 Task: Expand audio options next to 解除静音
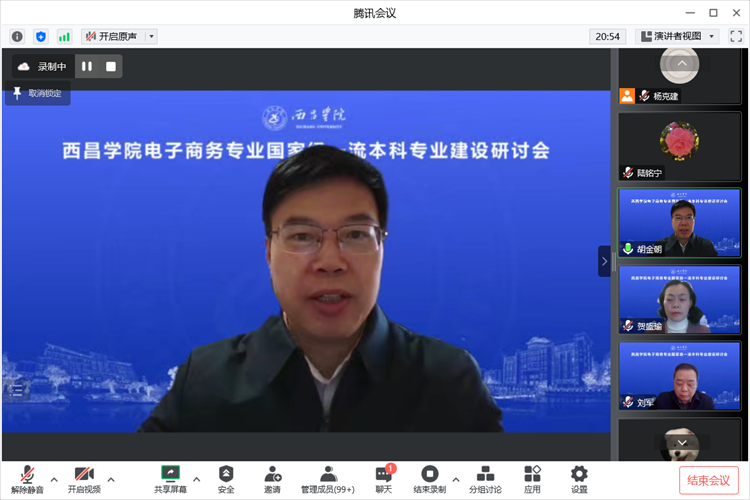click(x=54, y=479)
